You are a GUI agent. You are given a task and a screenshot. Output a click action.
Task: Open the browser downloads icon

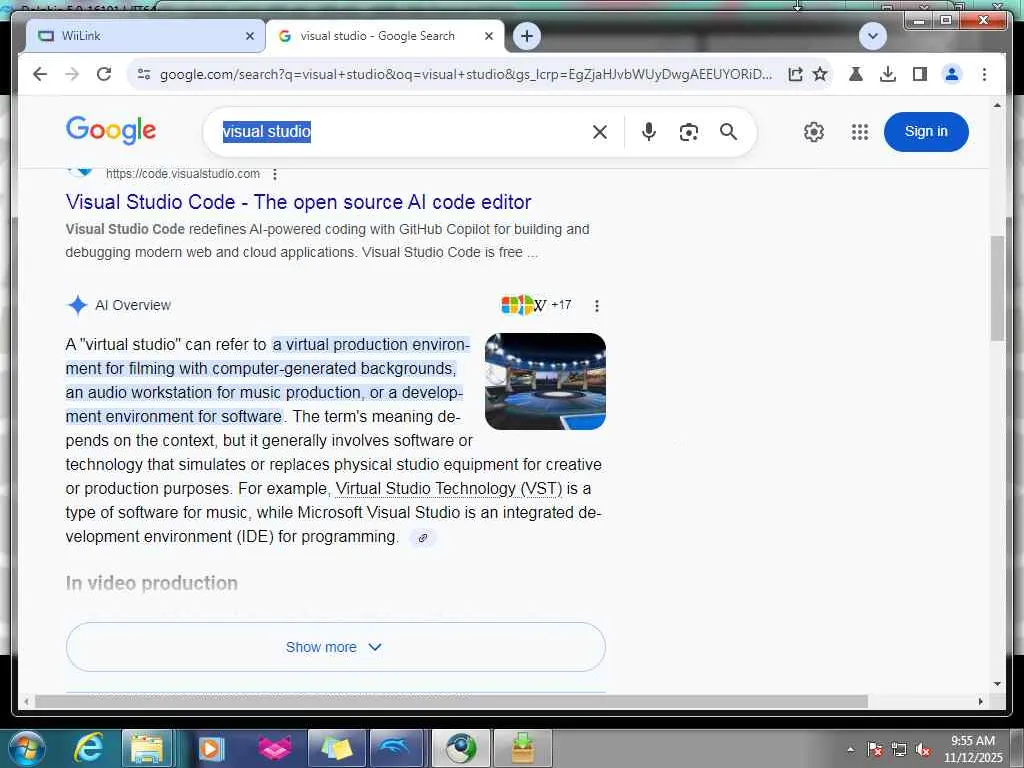(x=888, y=74)
